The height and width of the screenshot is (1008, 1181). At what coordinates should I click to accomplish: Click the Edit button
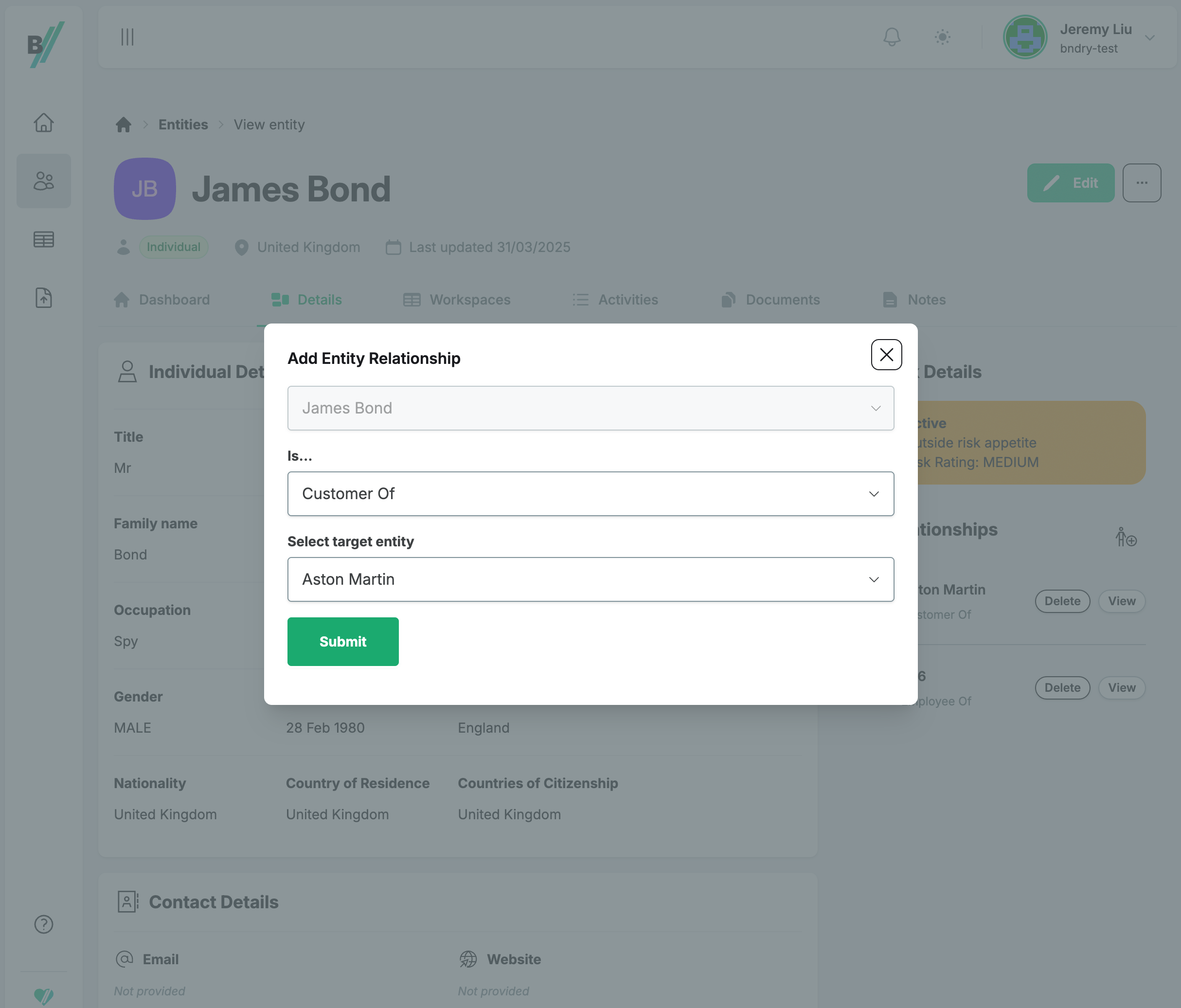[x=1071, y=183]
